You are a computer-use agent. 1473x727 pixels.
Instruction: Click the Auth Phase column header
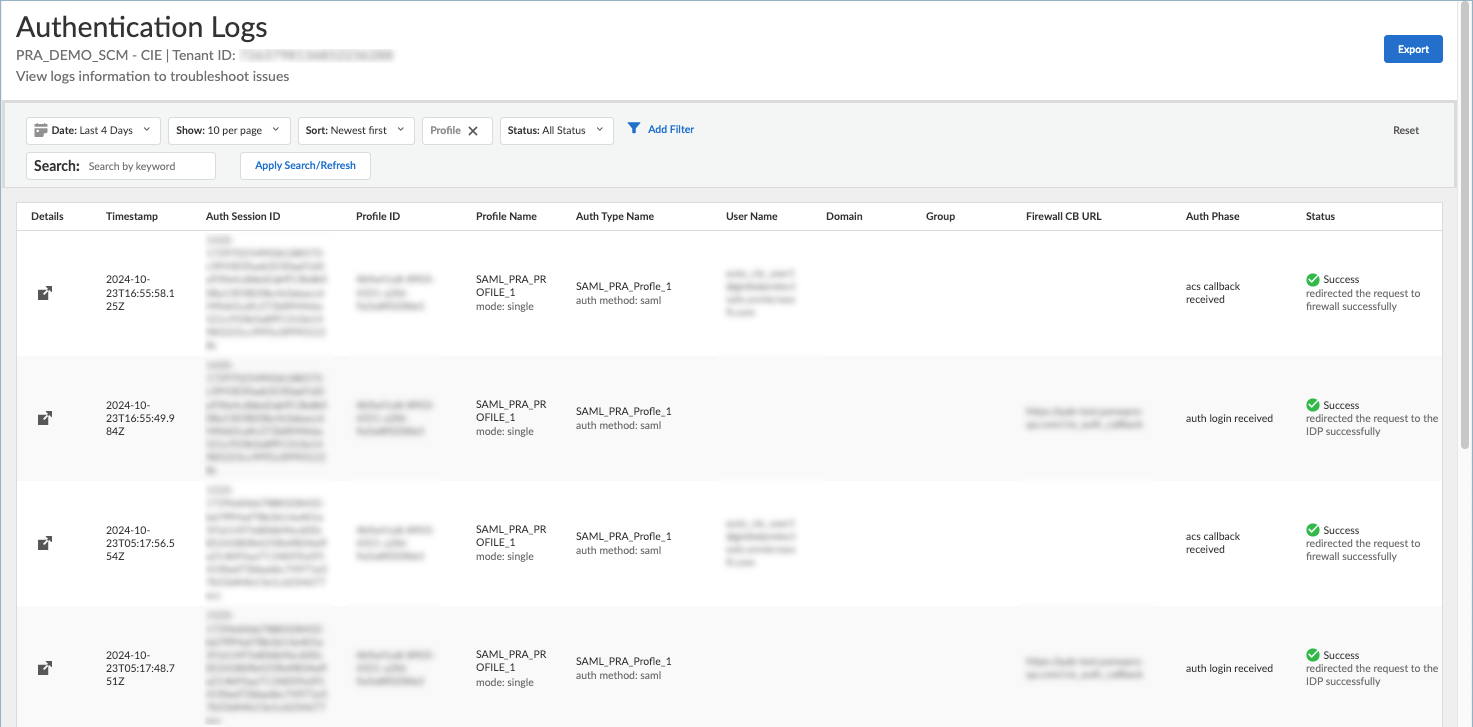click(x=1212, y=216)
